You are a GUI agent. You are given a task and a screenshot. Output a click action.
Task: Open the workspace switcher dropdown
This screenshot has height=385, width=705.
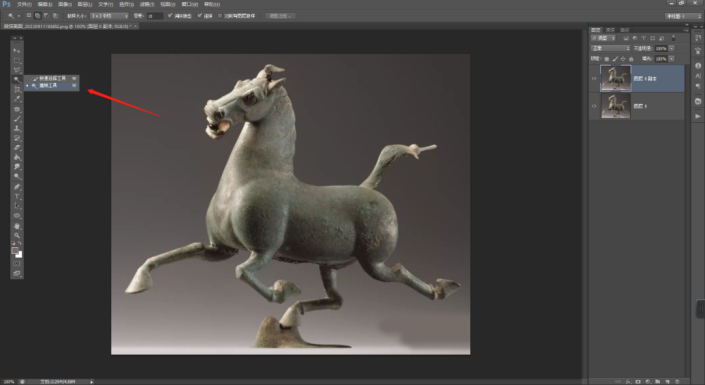(x=682, y=16)
